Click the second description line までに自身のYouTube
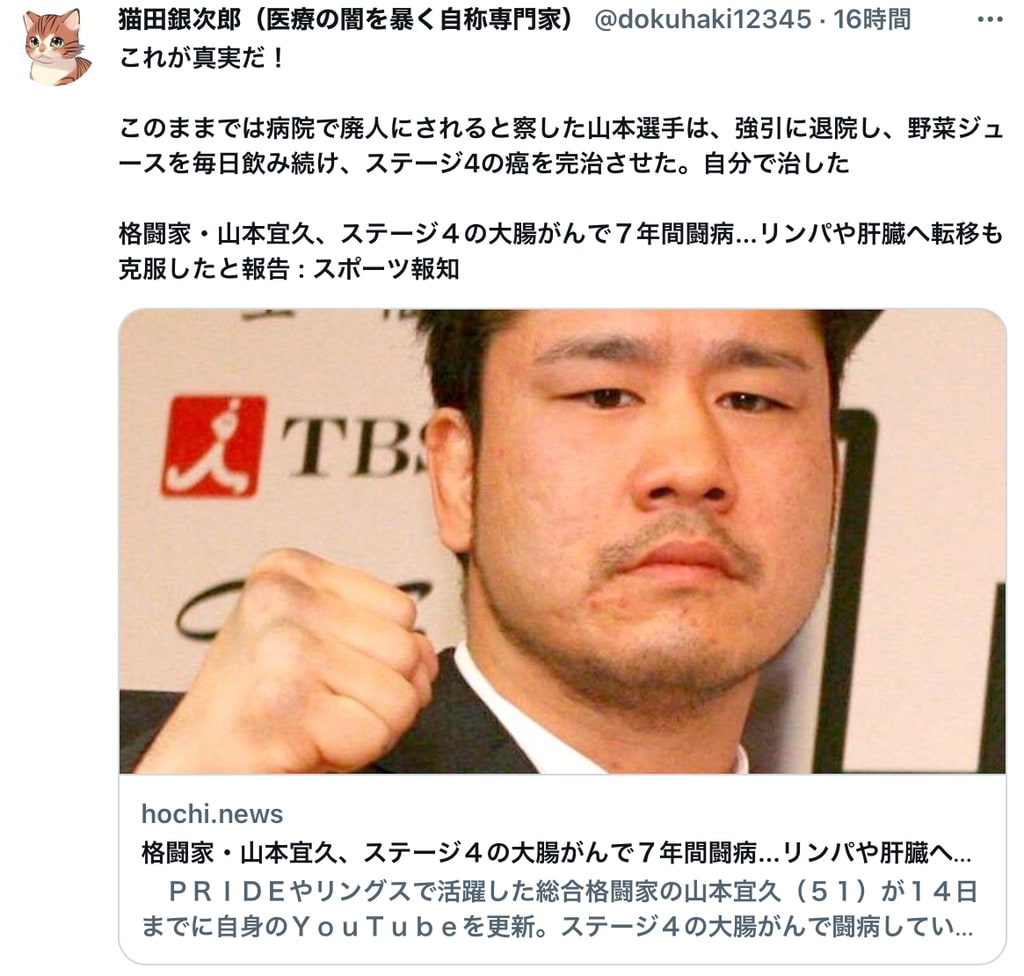Image resolution: width=1024 pixels, height=976 pixels. pyautogui.click(x=557, y=926)
